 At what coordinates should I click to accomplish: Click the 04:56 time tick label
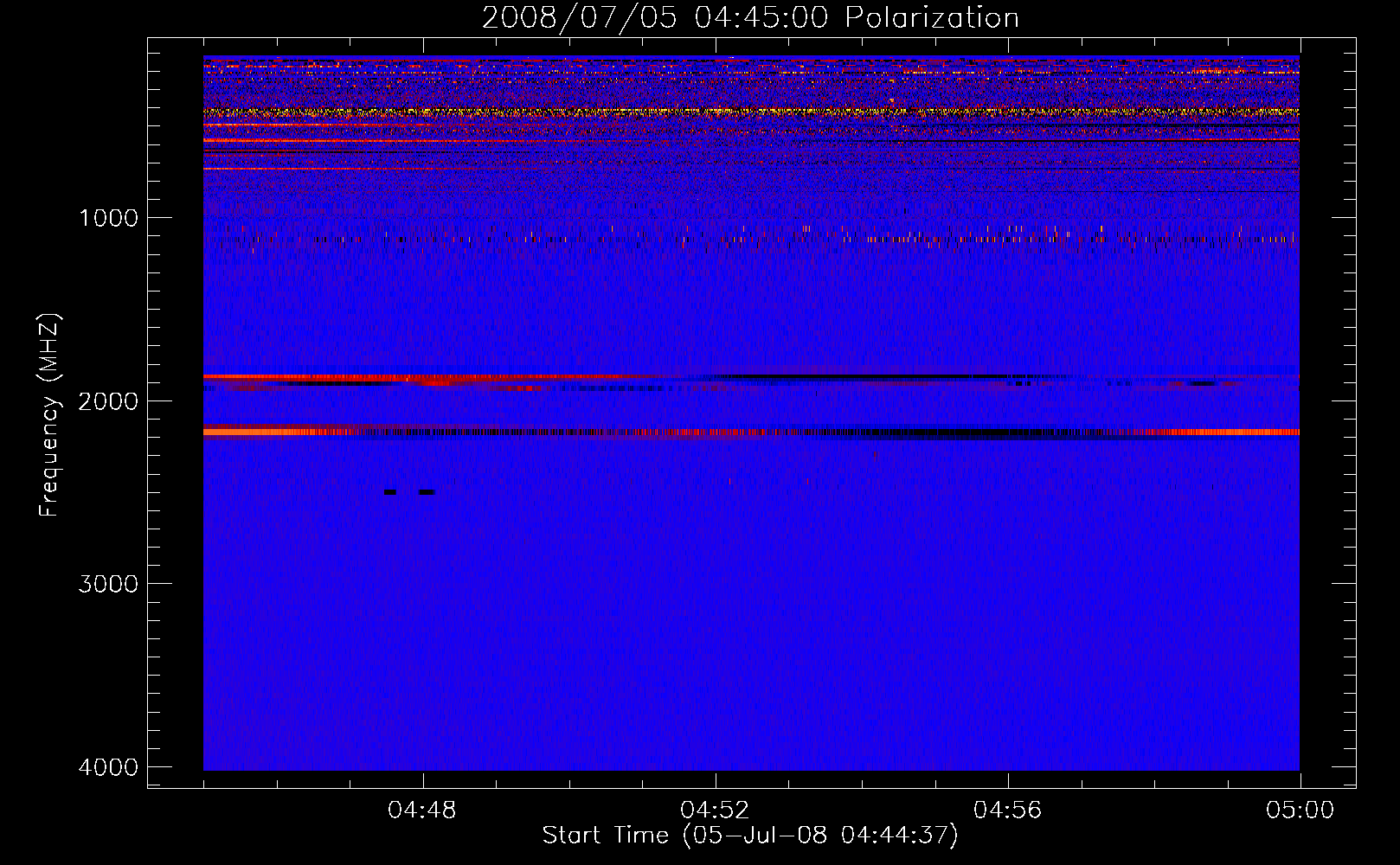tap(1008, 811)
